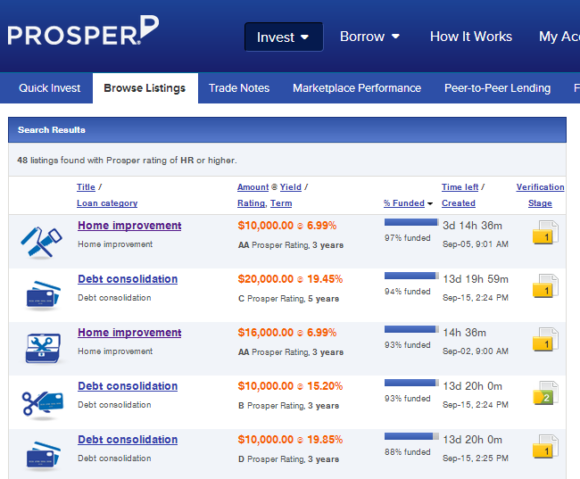
Task: Click the verification stage 1 icon for the 97% funded listing
Action: pos(546,232)
